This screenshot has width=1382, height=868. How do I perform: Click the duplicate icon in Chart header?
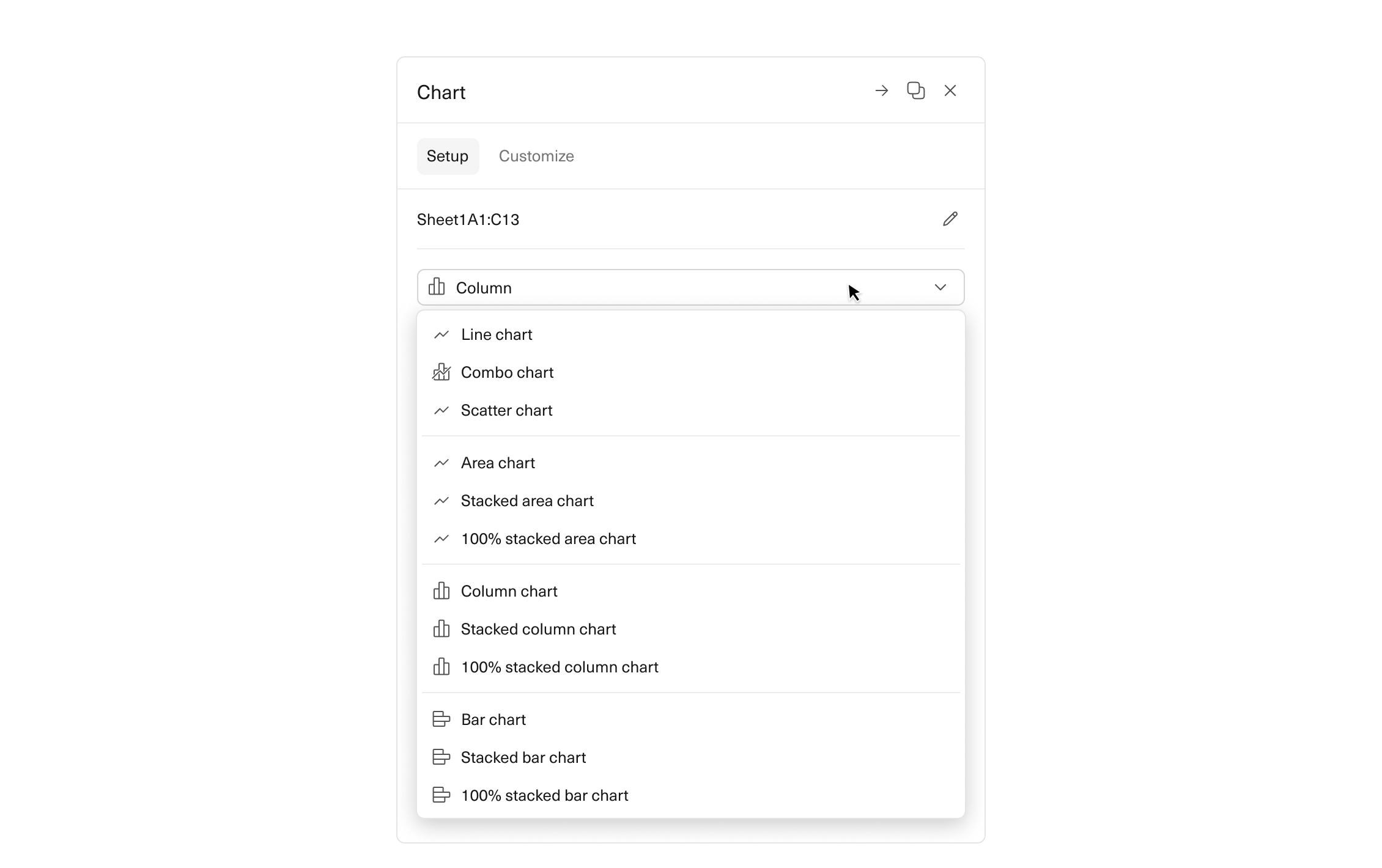coord(915,91)
